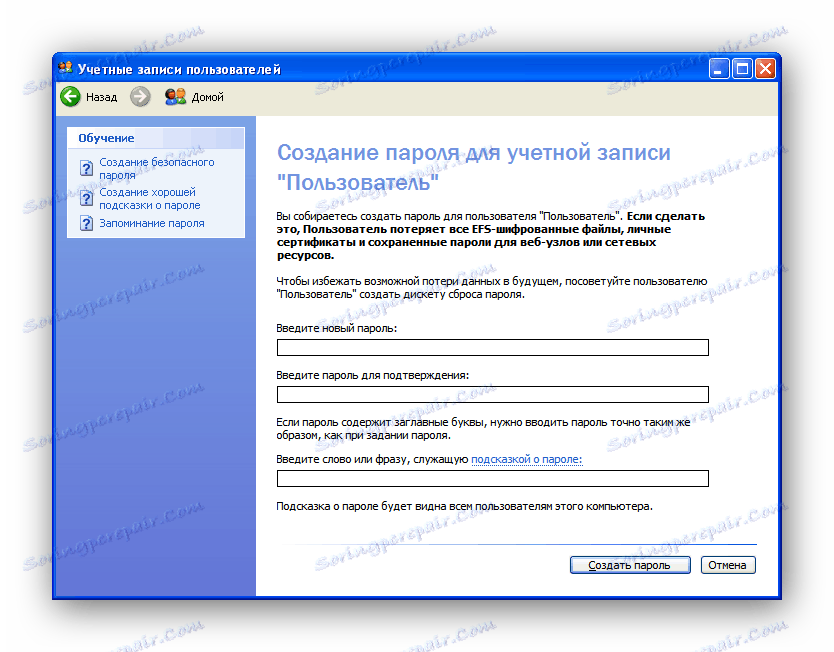Click the User Accounts title bar icon
The height and width of the screenshot is (652, 834).
(65, 68)
